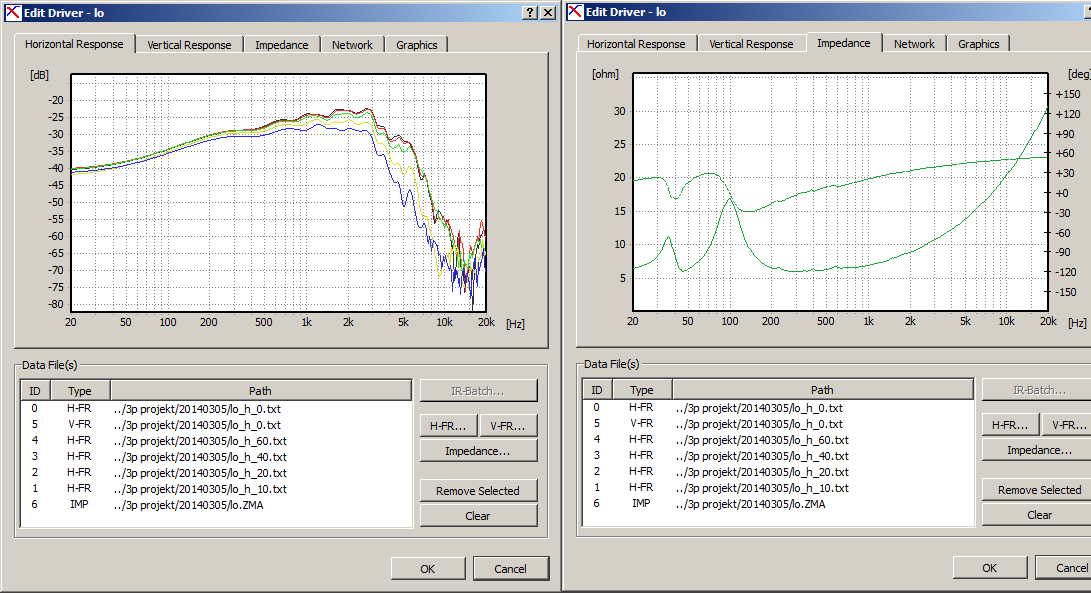
Task: Select lo.ZMA impedance row in right window
Action: (778, 504)
